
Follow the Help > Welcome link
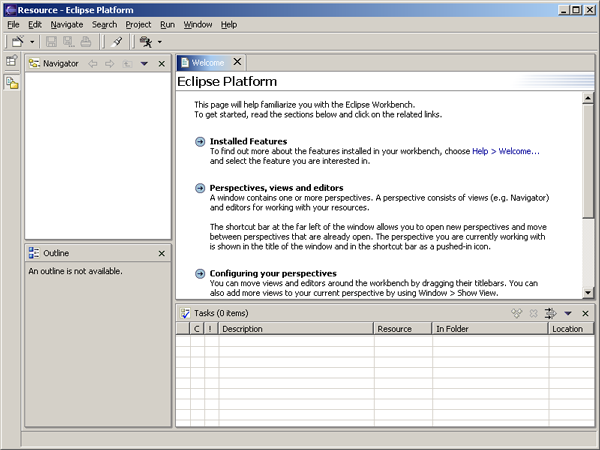(x=506, y=151)
